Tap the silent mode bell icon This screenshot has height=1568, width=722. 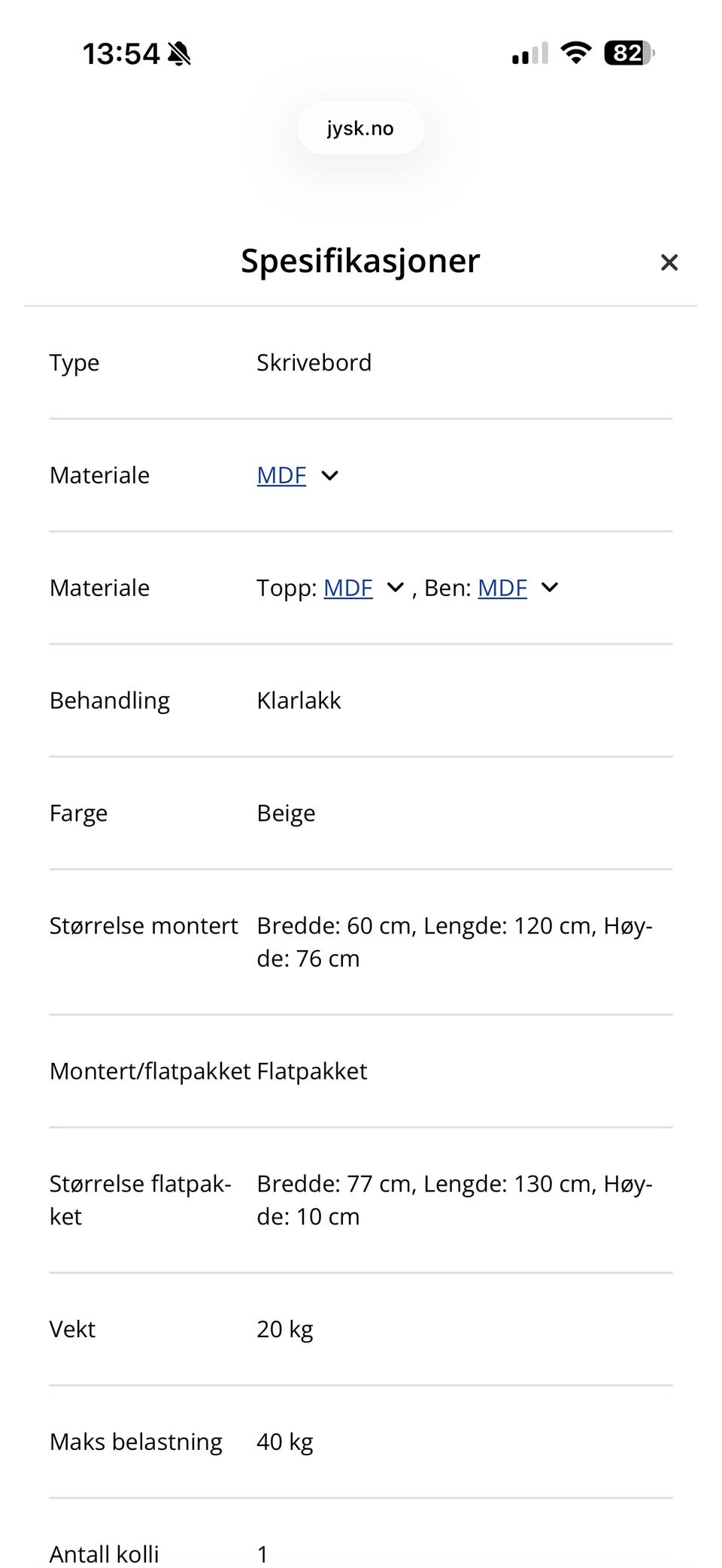click(179, 54)
